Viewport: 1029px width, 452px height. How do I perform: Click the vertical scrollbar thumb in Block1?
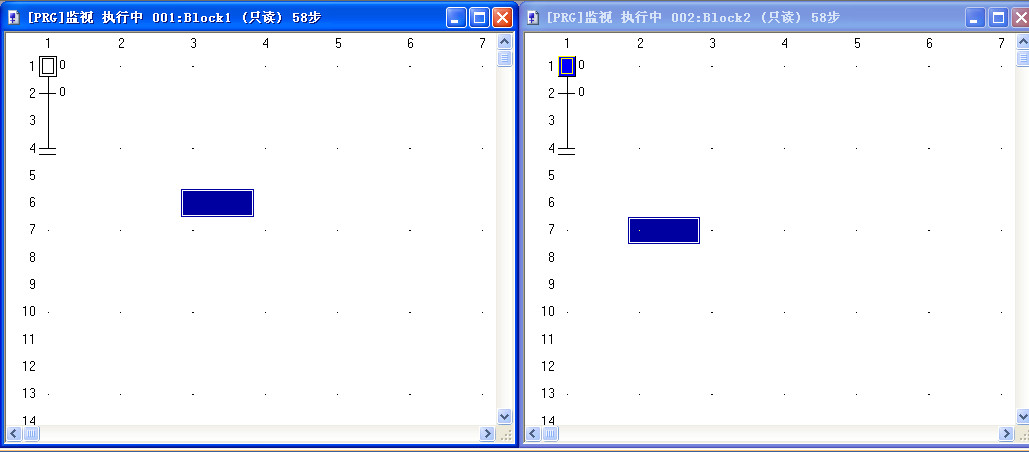point(504,58)
